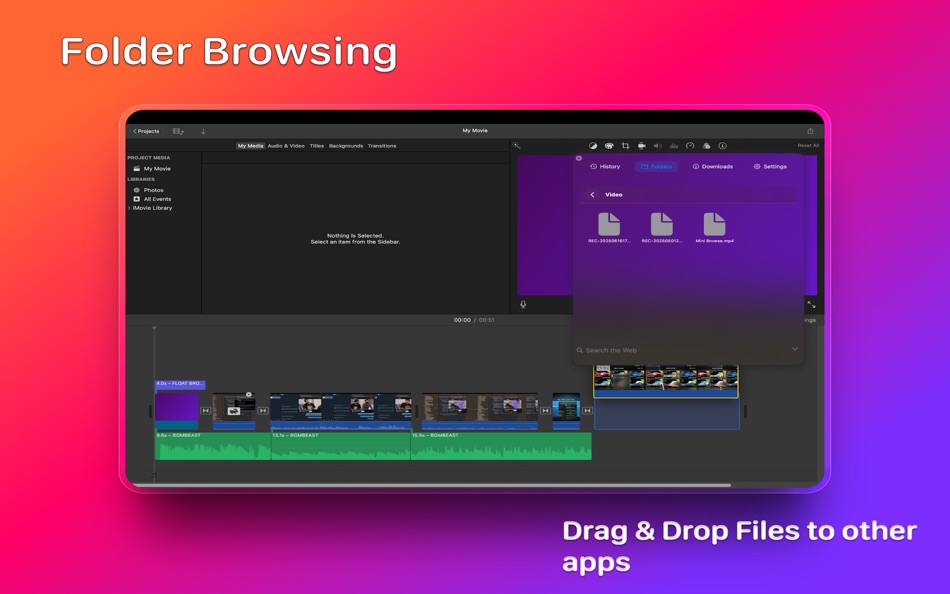Open the Stabilization controls
950x594 pixels.
[x=642, y=147]
